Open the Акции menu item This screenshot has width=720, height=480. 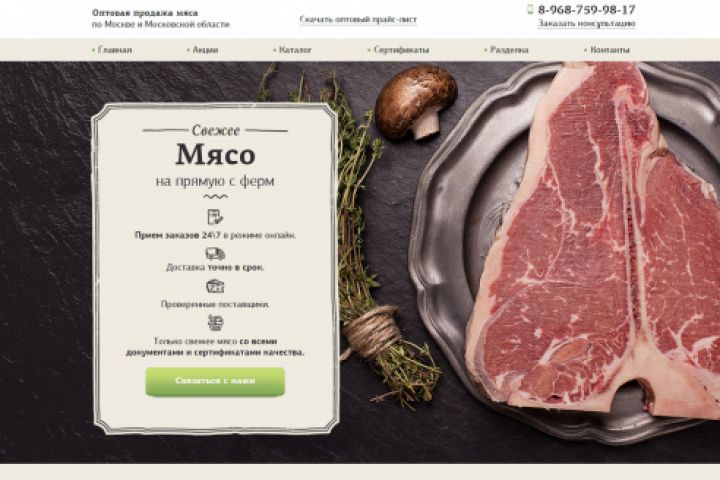coord(205,50)
